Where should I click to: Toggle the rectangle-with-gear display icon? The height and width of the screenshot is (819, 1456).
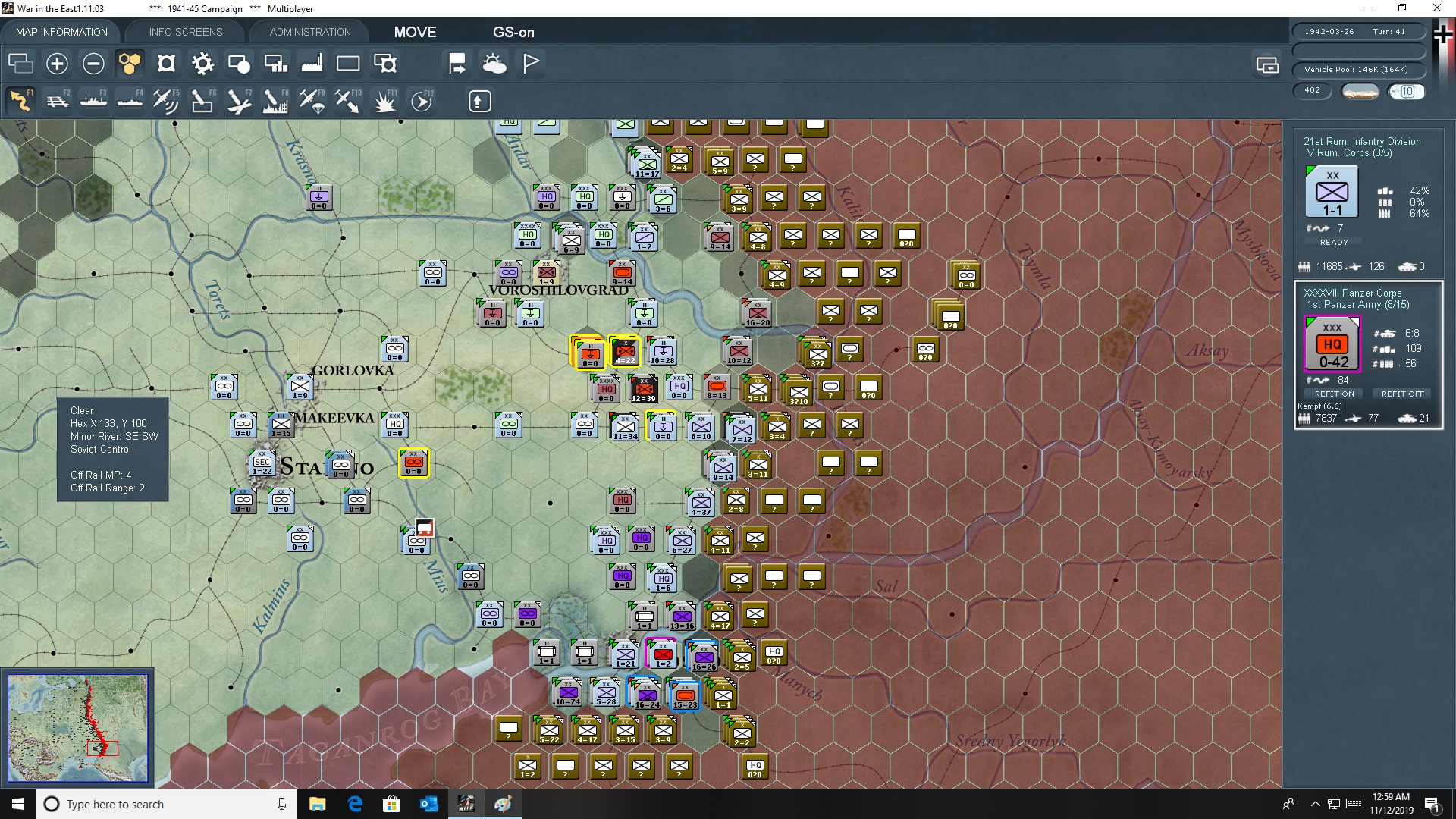[x=385, y=64]
